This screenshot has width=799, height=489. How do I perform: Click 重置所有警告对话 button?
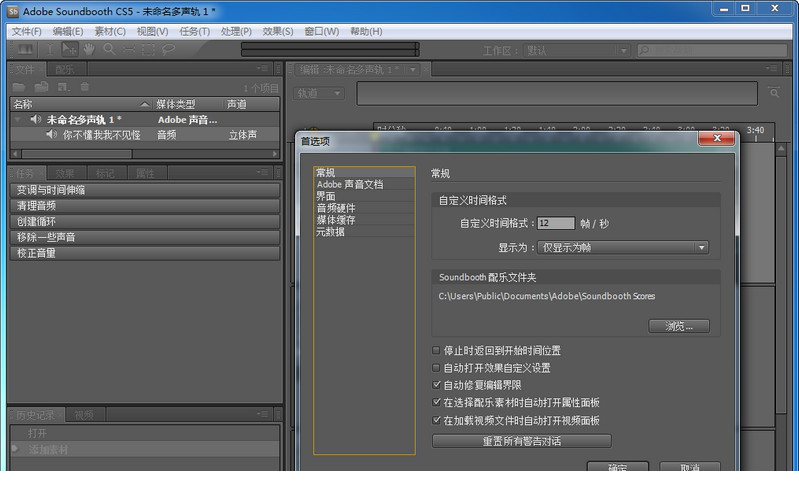[x=522, y=441]
